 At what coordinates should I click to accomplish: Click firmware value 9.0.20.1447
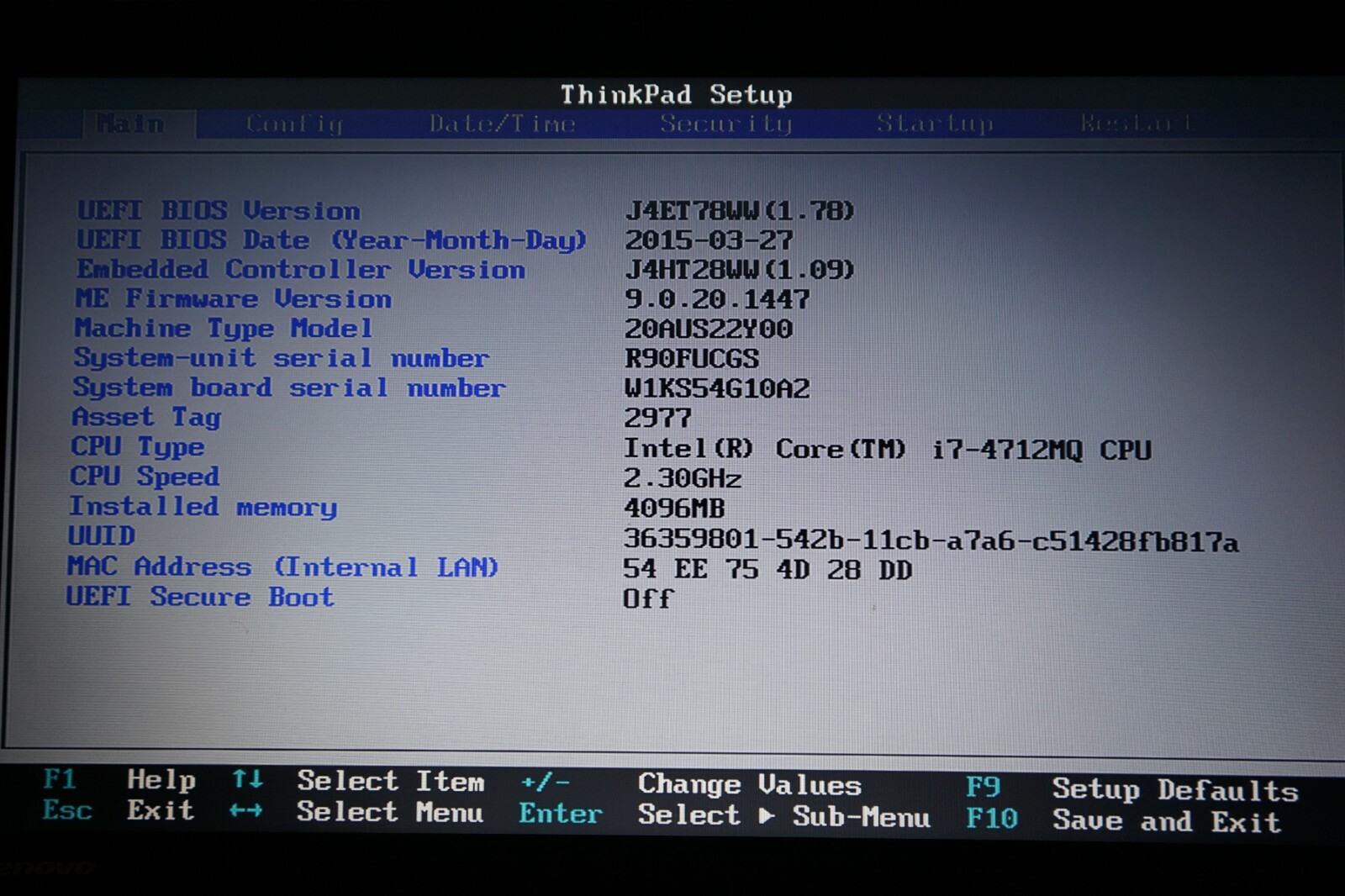(x=717, y=299)
